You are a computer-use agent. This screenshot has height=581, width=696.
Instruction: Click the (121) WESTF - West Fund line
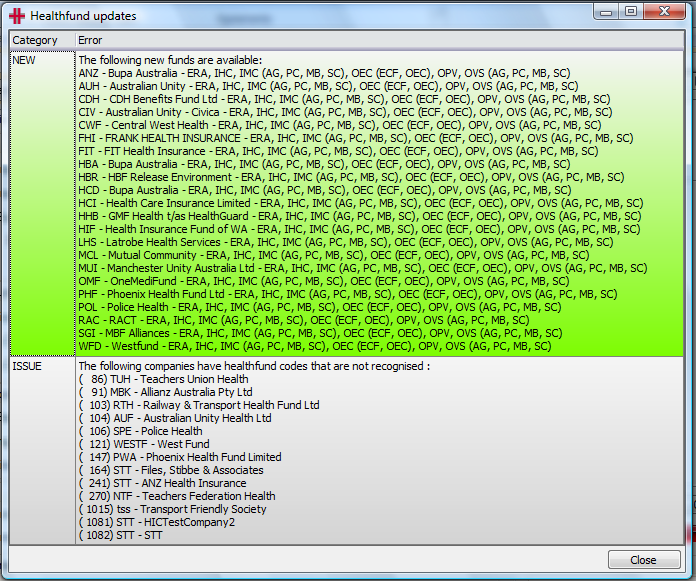pyautogui.click(x=144, y=444)
